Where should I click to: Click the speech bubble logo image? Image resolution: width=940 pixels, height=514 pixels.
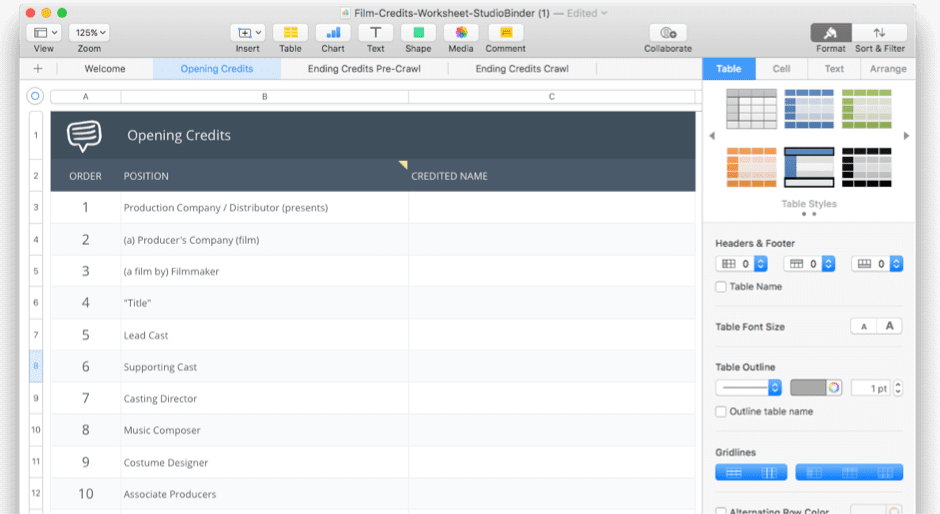[84, 136]
